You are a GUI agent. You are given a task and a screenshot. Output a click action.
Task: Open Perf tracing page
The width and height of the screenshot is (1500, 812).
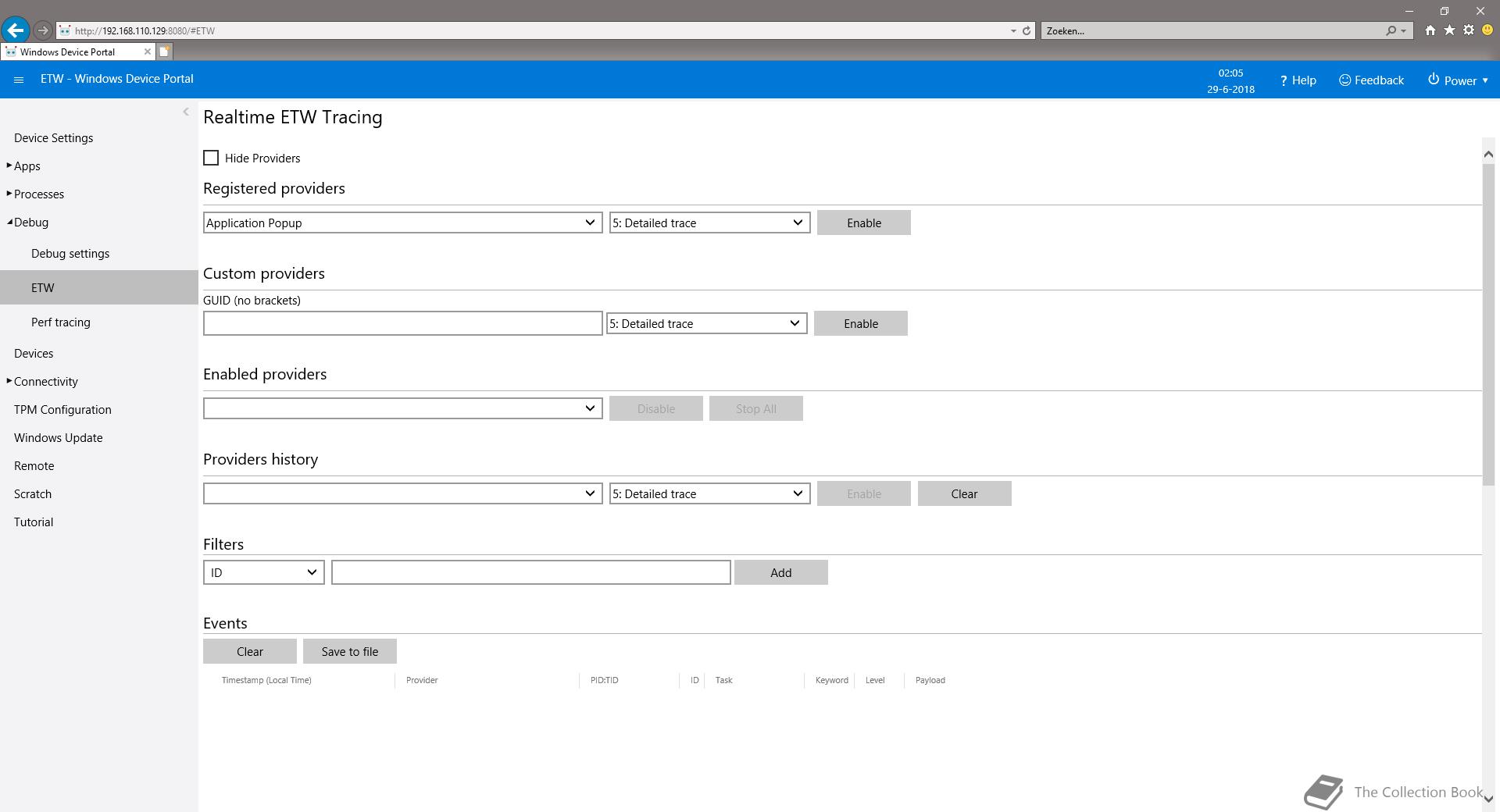pos(61,322)
